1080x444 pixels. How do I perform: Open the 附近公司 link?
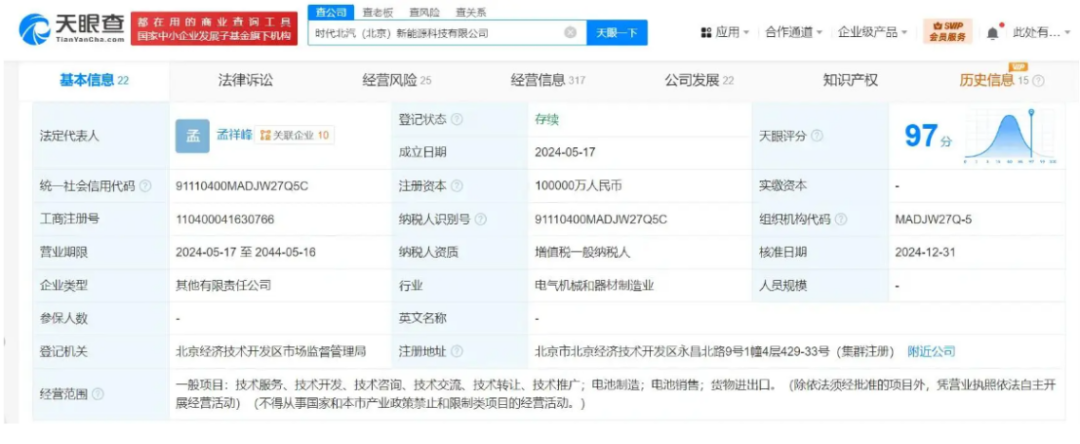pyautogui.click(x=931, y=352)
